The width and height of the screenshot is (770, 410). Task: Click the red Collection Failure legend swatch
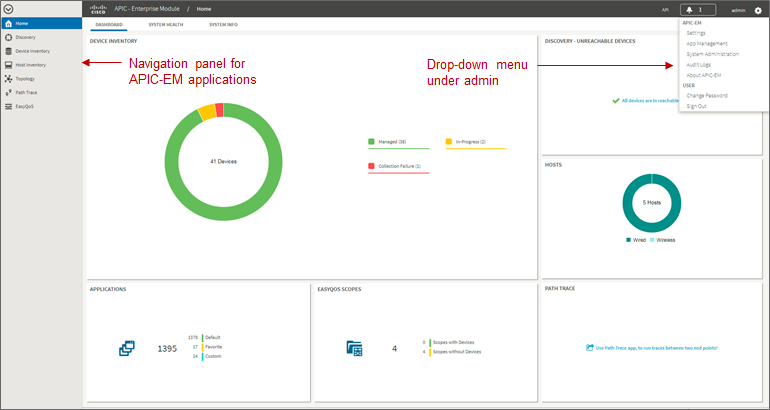[371, 166]
